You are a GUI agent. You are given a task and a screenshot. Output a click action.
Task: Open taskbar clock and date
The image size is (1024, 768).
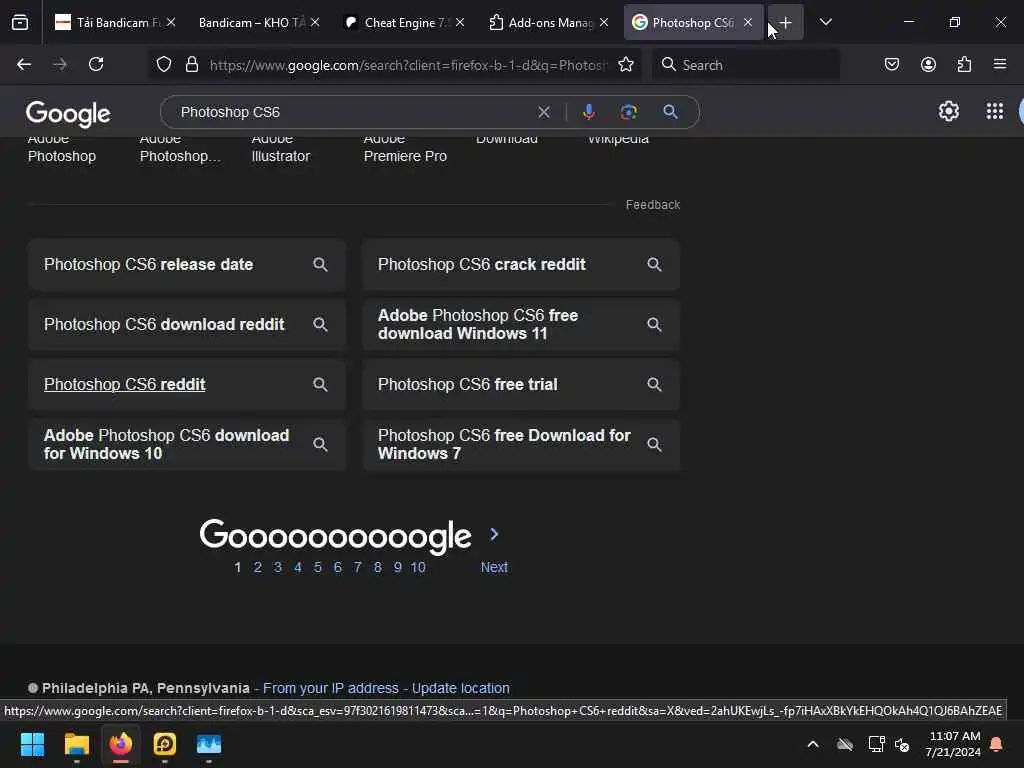(953, 744)
